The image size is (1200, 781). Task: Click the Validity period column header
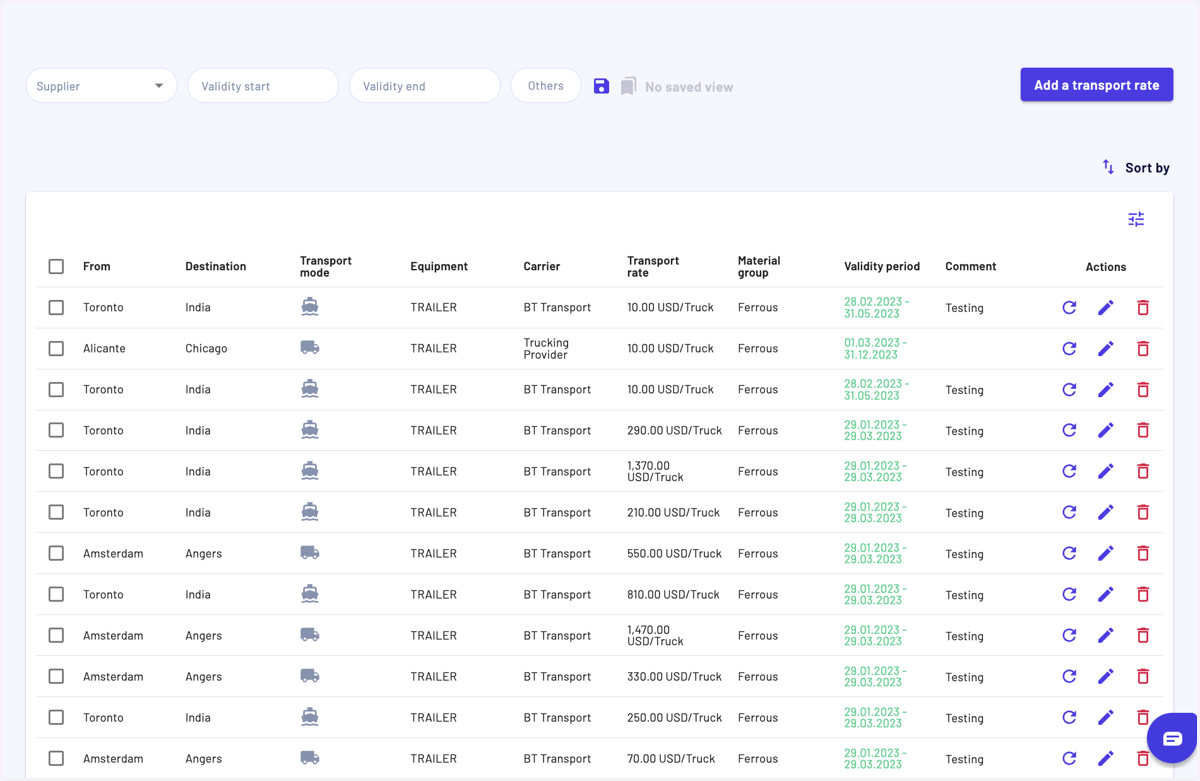coord(882,266)
